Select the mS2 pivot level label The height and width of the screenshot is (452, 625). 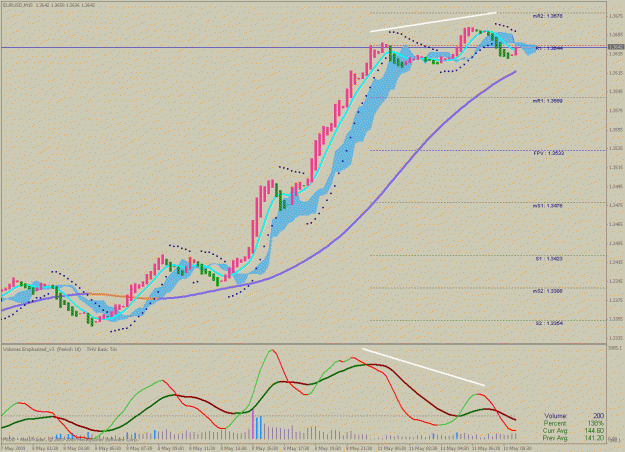[548, 291]
